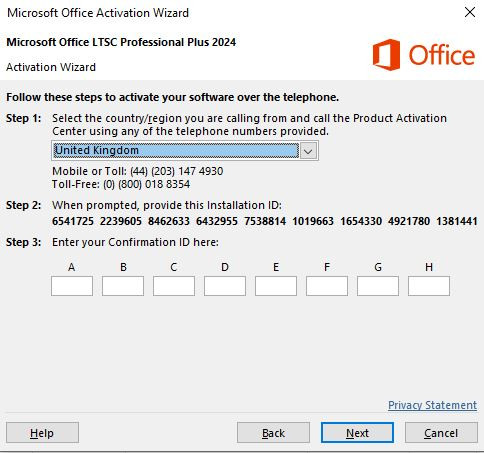Click Confirmation ID field E
The width and height of the screenshot is (484, 453).
(276, 286)
